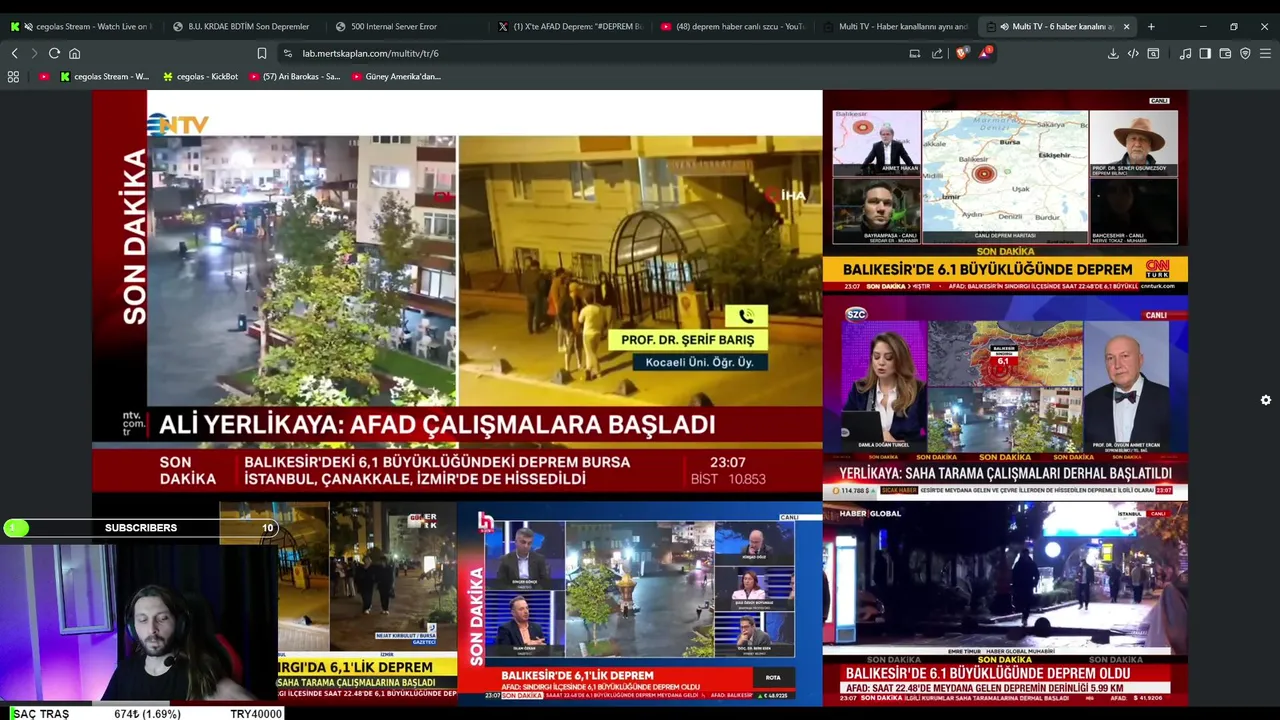Viewport: 1280px width, 720px height.
Task: Click the bottom-left stream showing 6,1'LİK DEPREM
Action: click(367, 604)
